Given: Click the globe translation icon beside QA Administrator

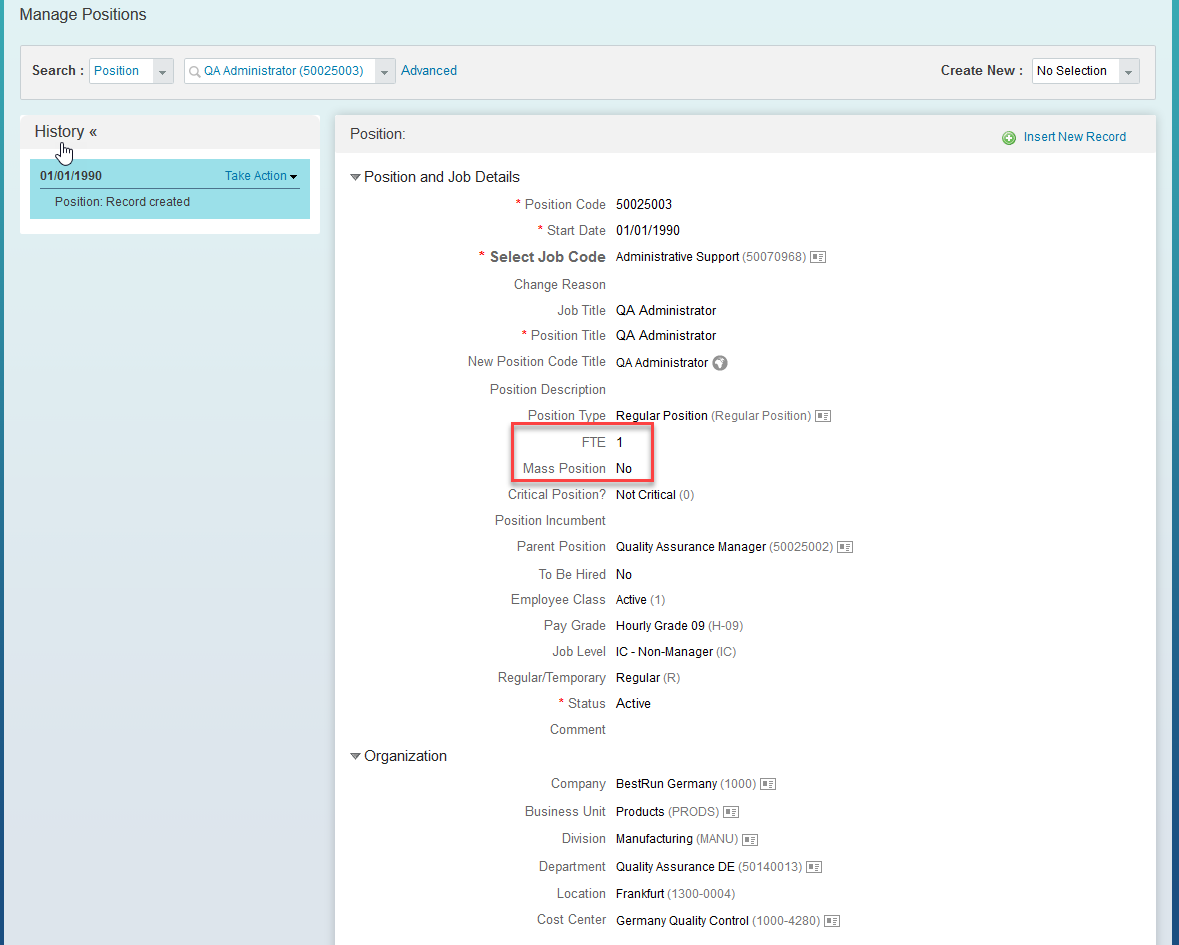Looking at the screenshot, I should point(720,363).
